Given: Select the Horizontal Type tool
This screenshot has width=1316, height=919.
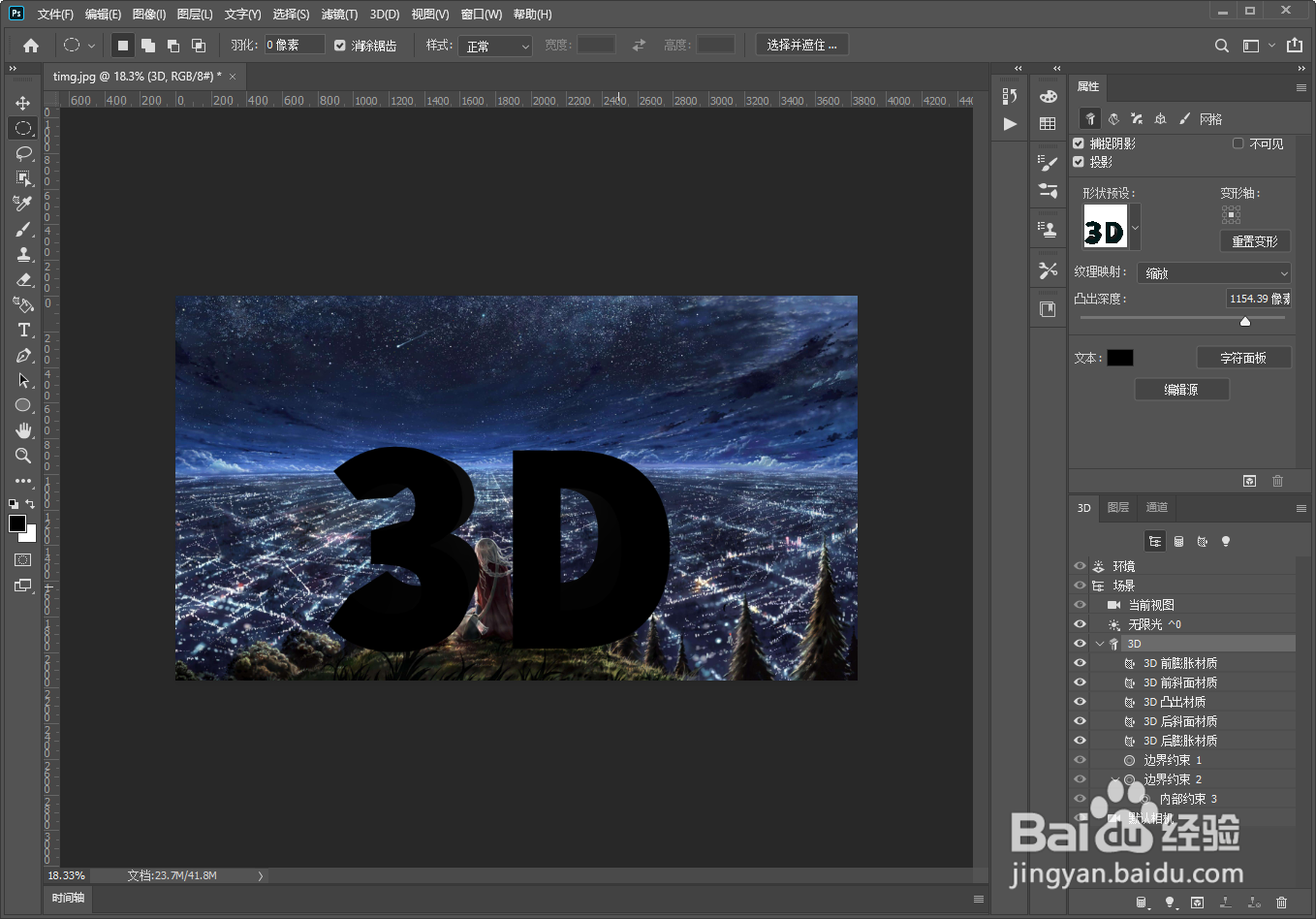Looking at the screenshot, I should (x=23, y=330).
